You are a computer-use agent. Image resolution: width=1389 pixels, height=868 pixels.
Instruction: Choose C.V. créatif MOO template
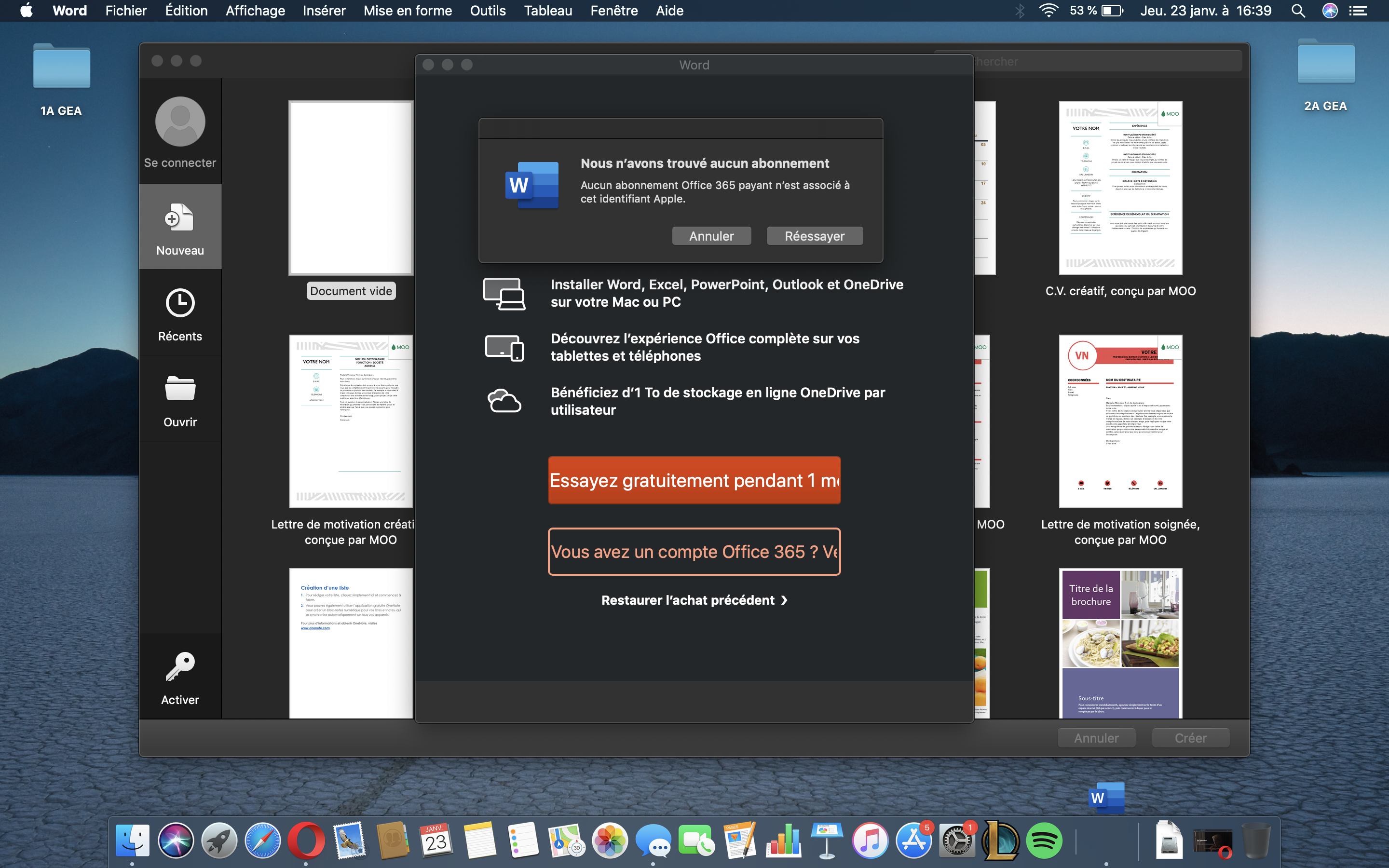click(1120, 188)
